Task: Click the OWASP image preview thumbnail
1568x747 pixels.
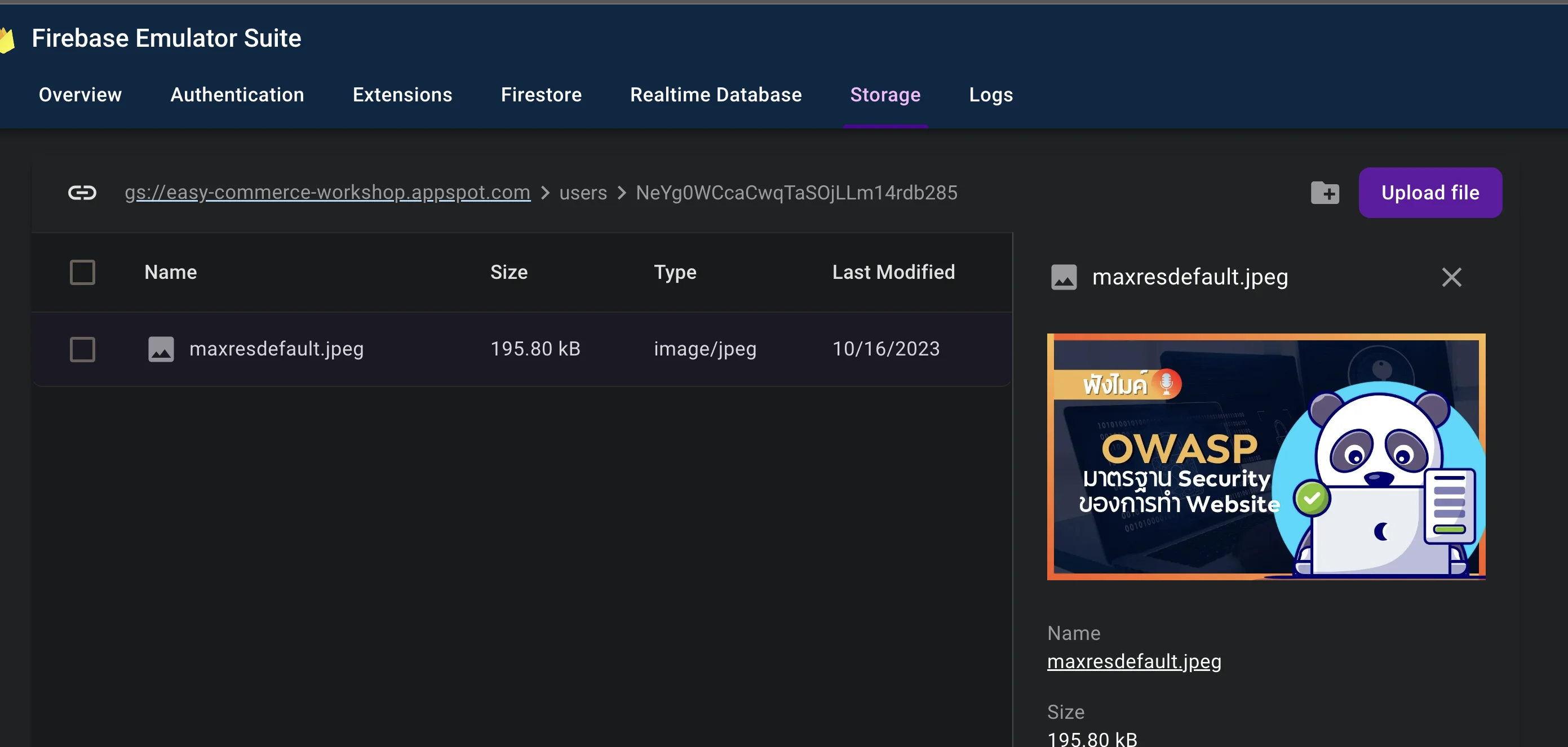Action: tap(1266, 457)
